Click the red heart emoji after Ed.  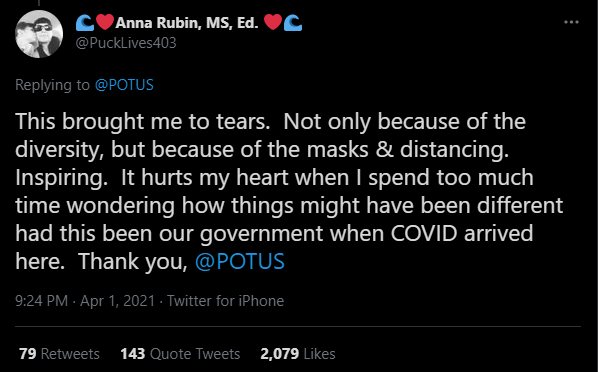click(x=273, y=22)
